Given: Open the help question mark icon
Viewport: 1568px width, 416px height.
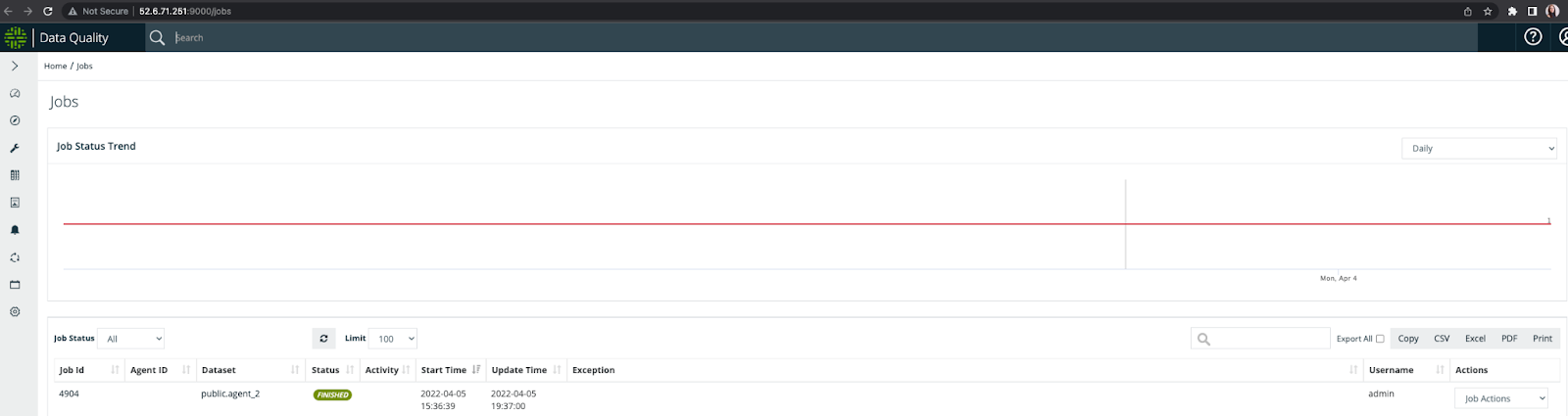Looking at the screenshot, I should click(1534, 37).
